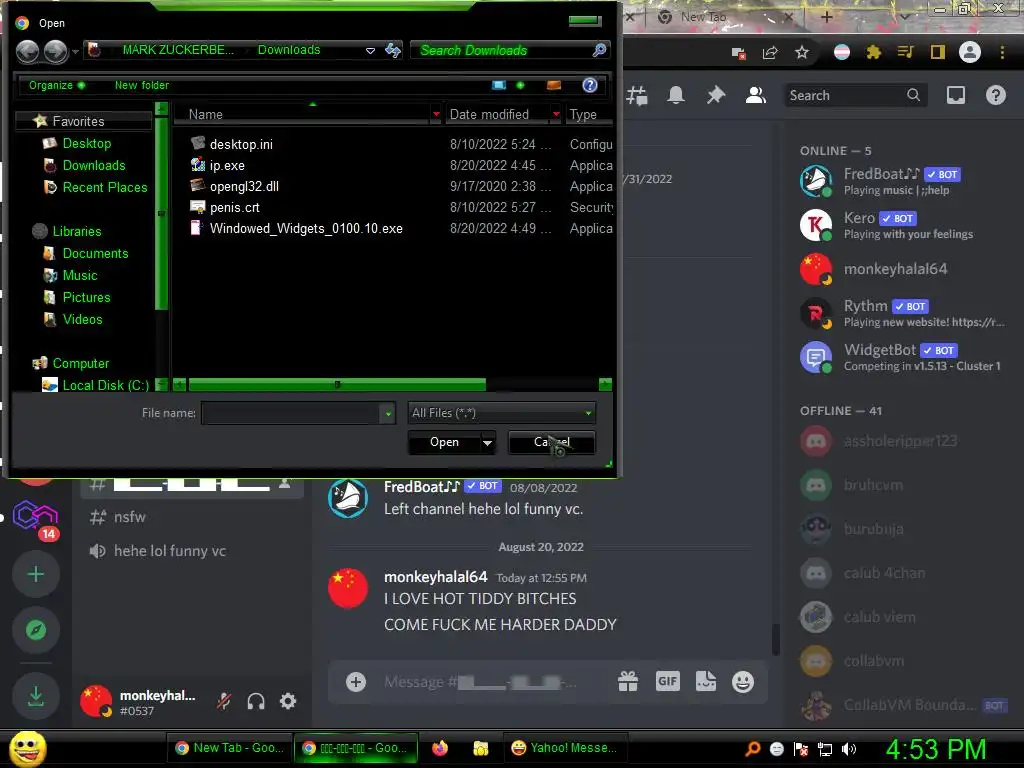Open Documents library
This screenshot has width=1024, height=768.
pos(95,253)
